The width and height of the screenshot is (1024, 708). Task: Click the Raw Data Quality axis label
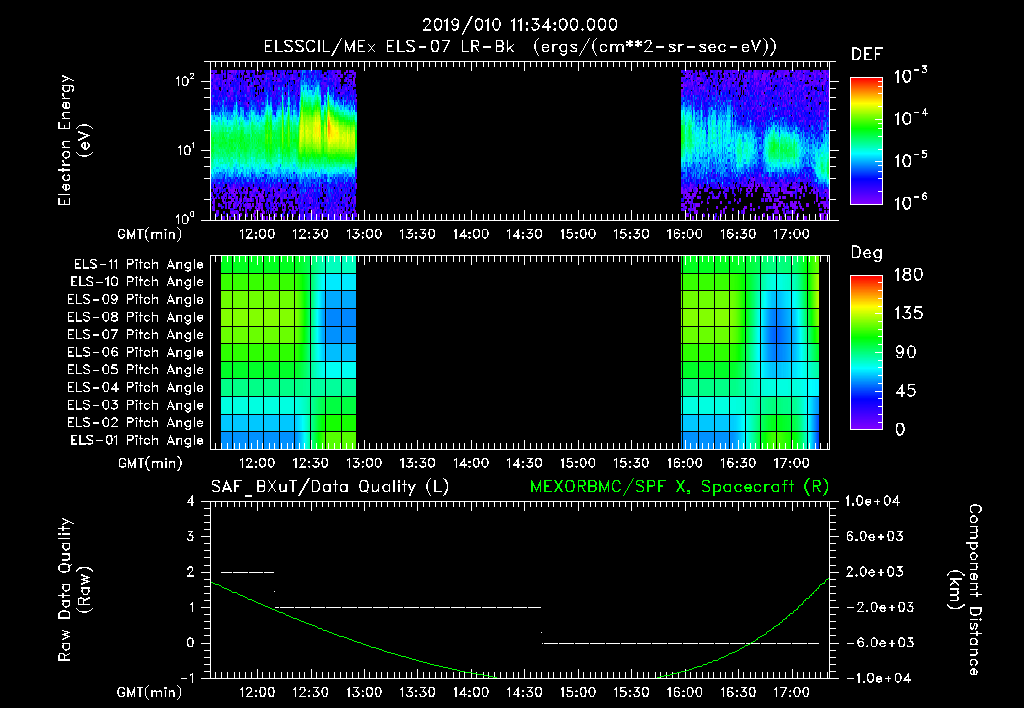click(x=74, y=590)
